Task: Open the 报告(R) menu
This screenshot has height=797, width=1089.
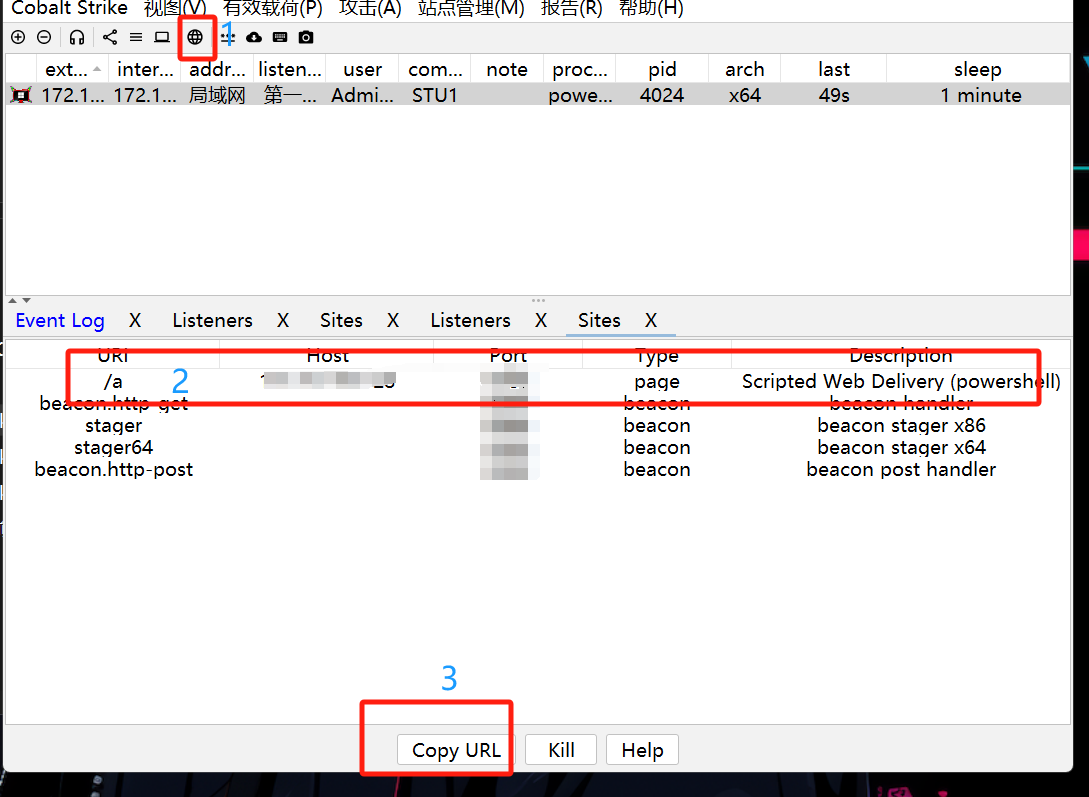Action: 572,8
